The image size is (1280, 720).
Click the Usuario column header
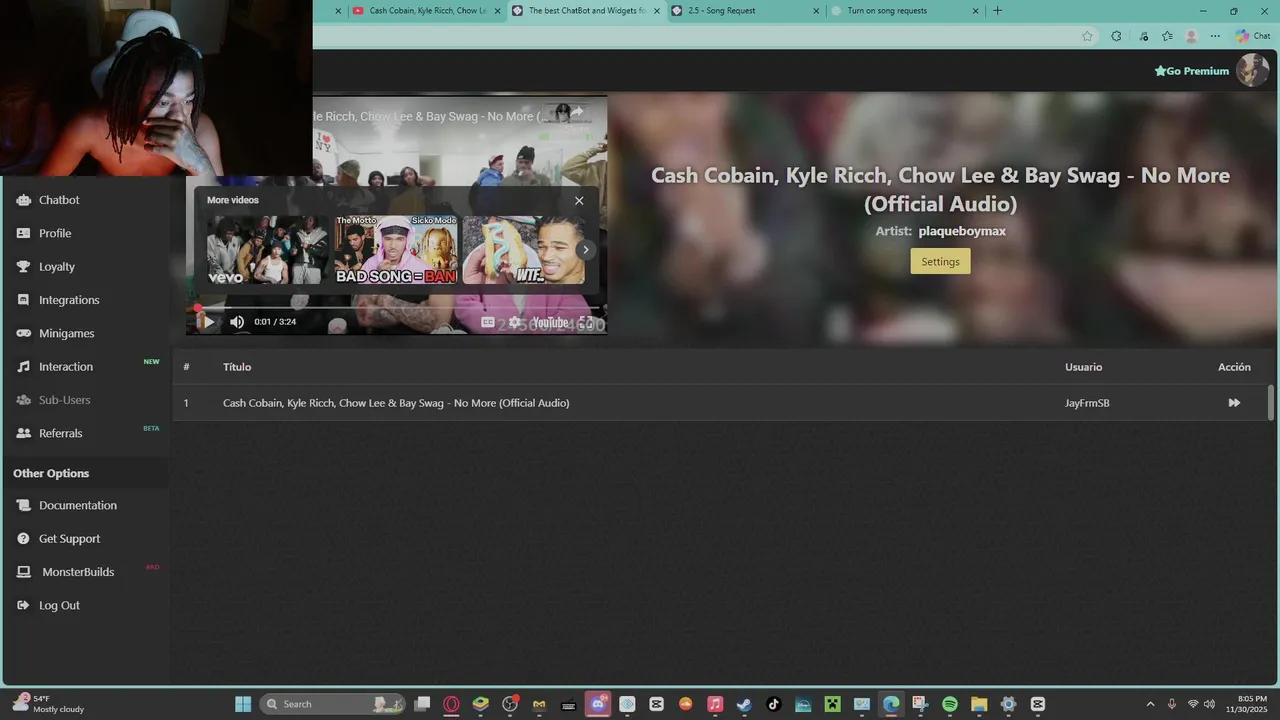click(1083, 367)
